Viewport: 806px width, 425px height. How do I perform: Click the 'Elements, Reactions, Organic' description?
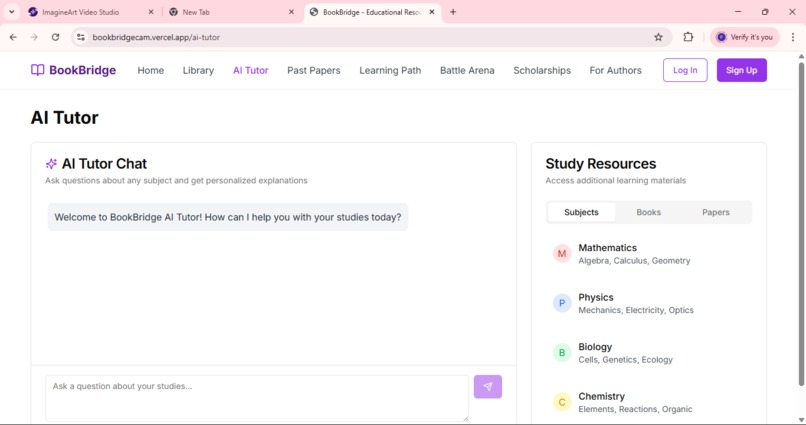pos(635,409)
